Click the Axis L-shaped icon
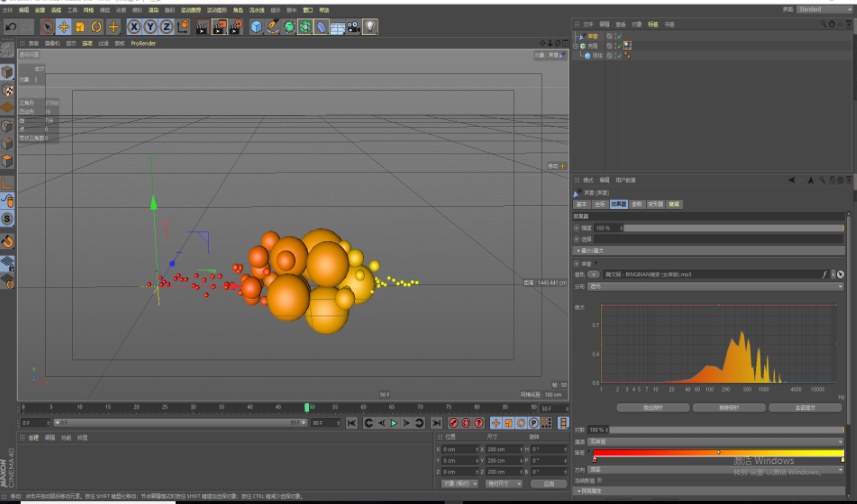Screen dimensions: 857x504 point(7,184)
